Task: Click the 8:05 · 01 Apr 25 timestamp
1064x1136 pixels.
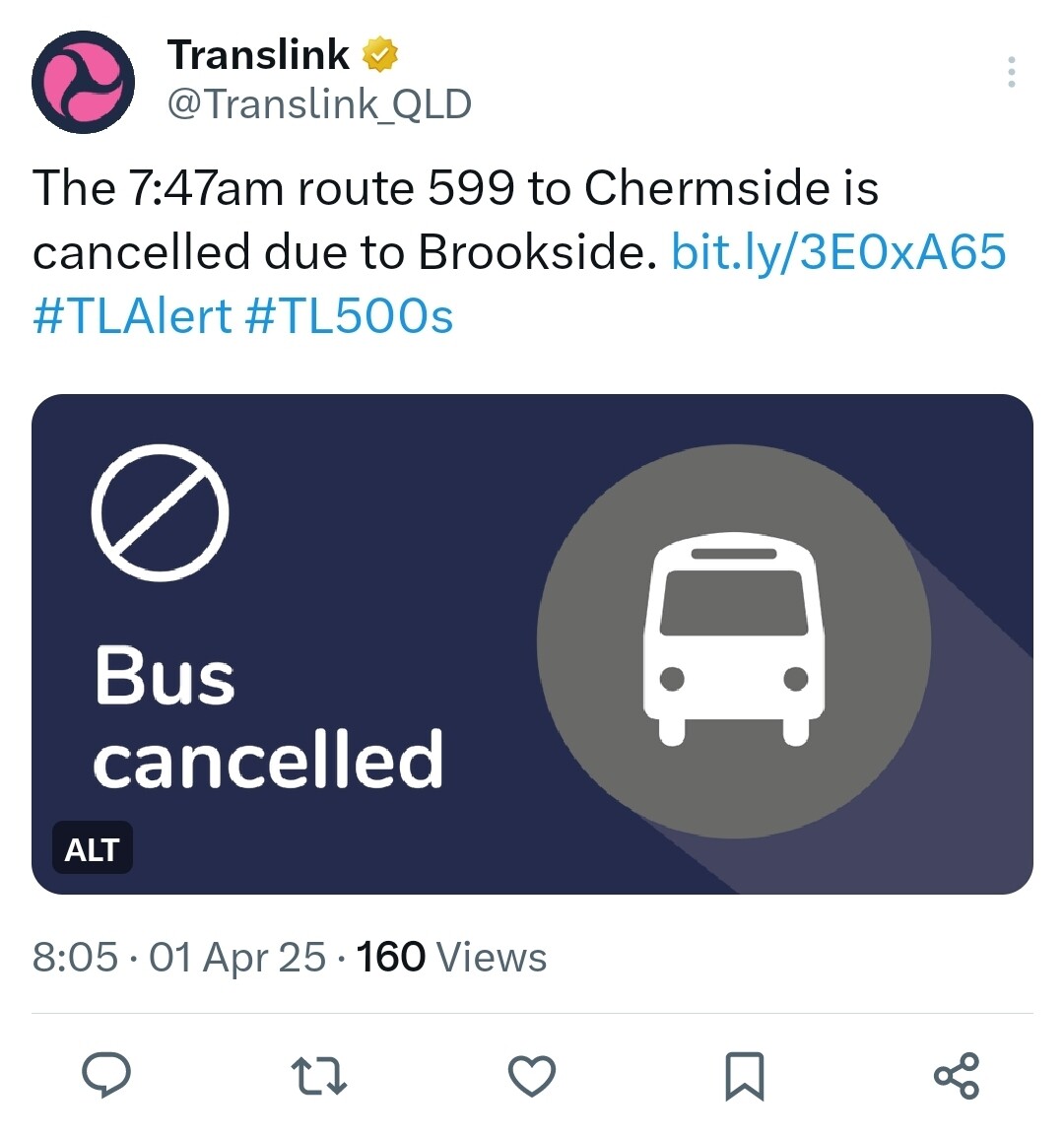Action: click(x=178, y=957)
